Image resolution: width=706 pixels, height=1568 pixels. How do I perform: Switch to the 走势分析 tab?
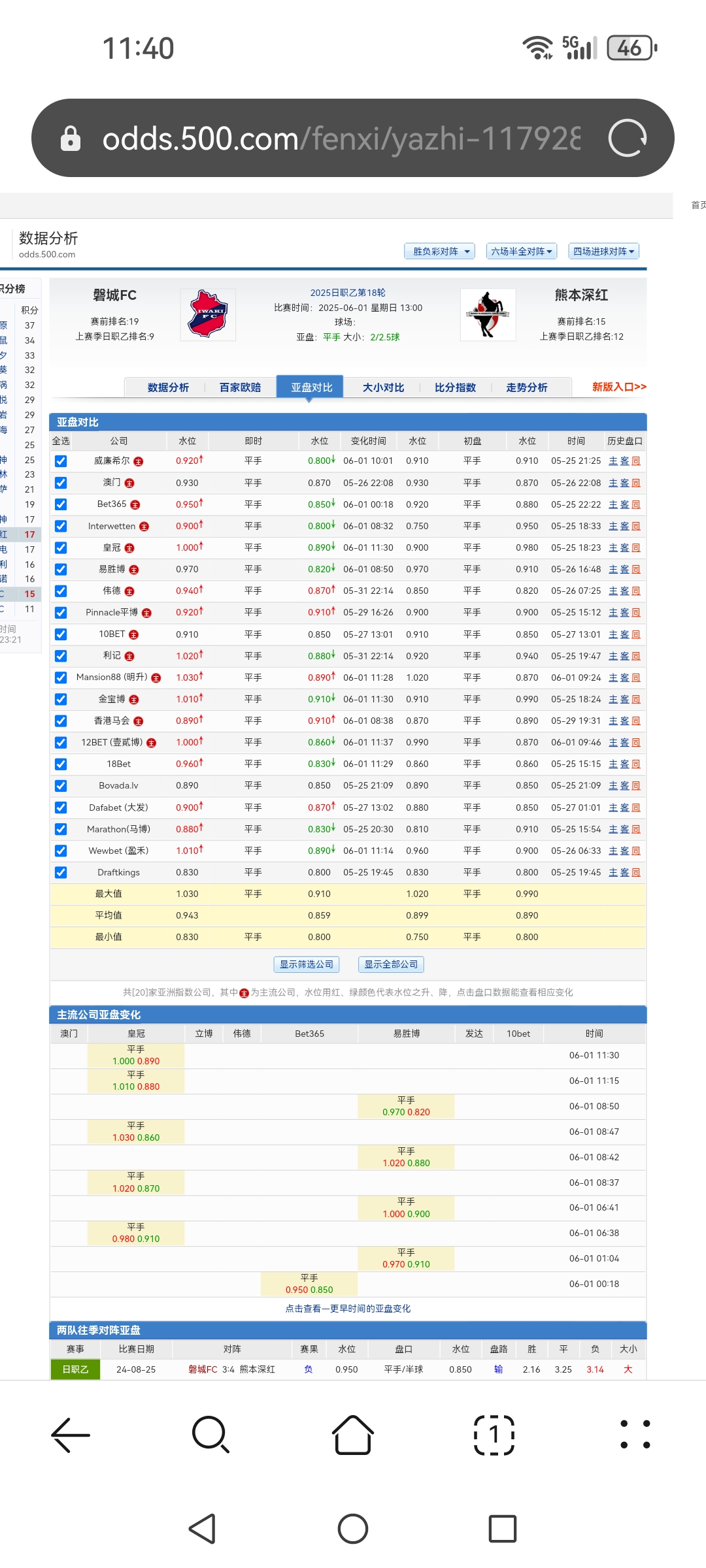527,387
